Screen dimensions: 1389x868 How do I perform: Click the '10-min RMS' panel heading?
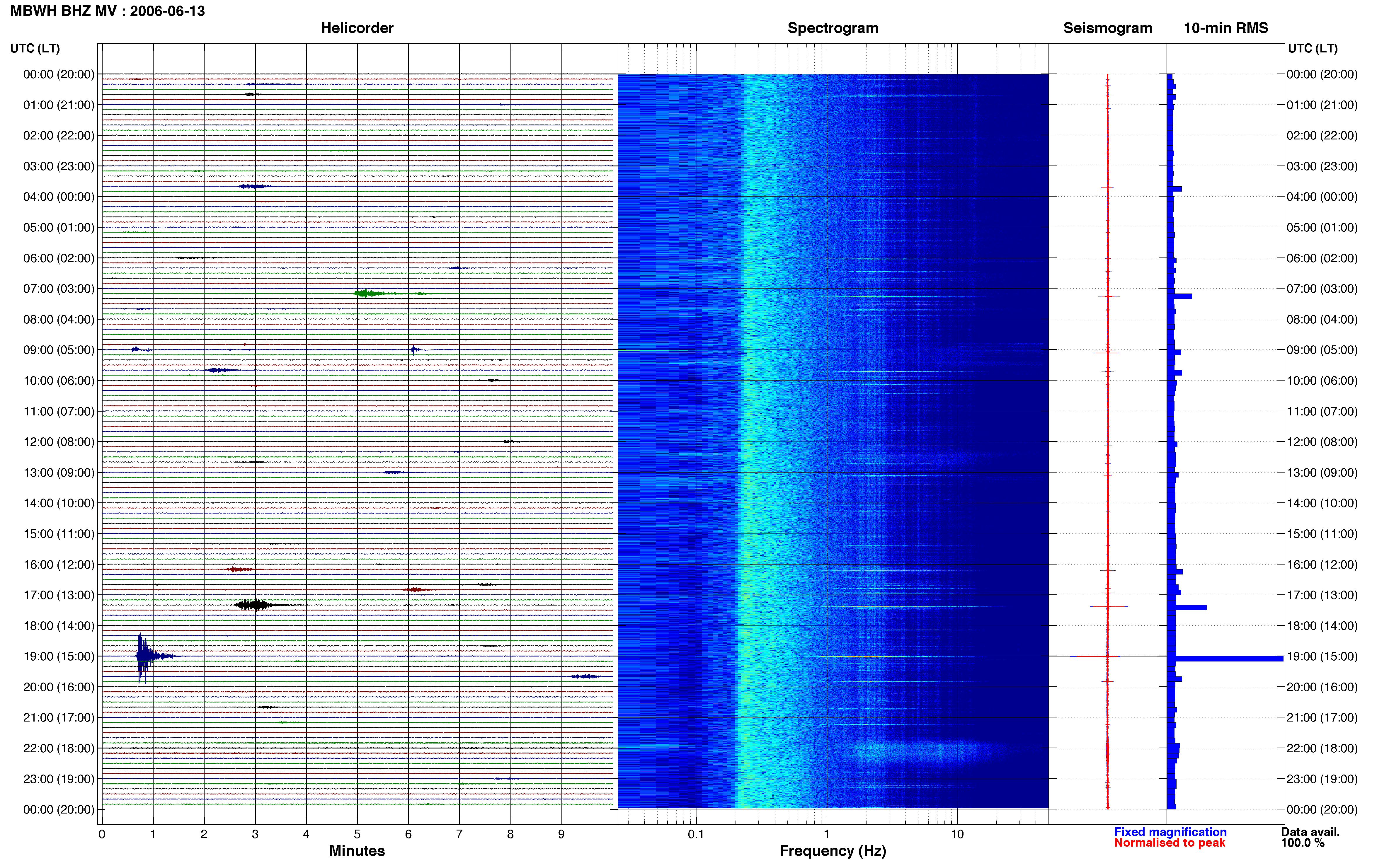coord(1225,28)
